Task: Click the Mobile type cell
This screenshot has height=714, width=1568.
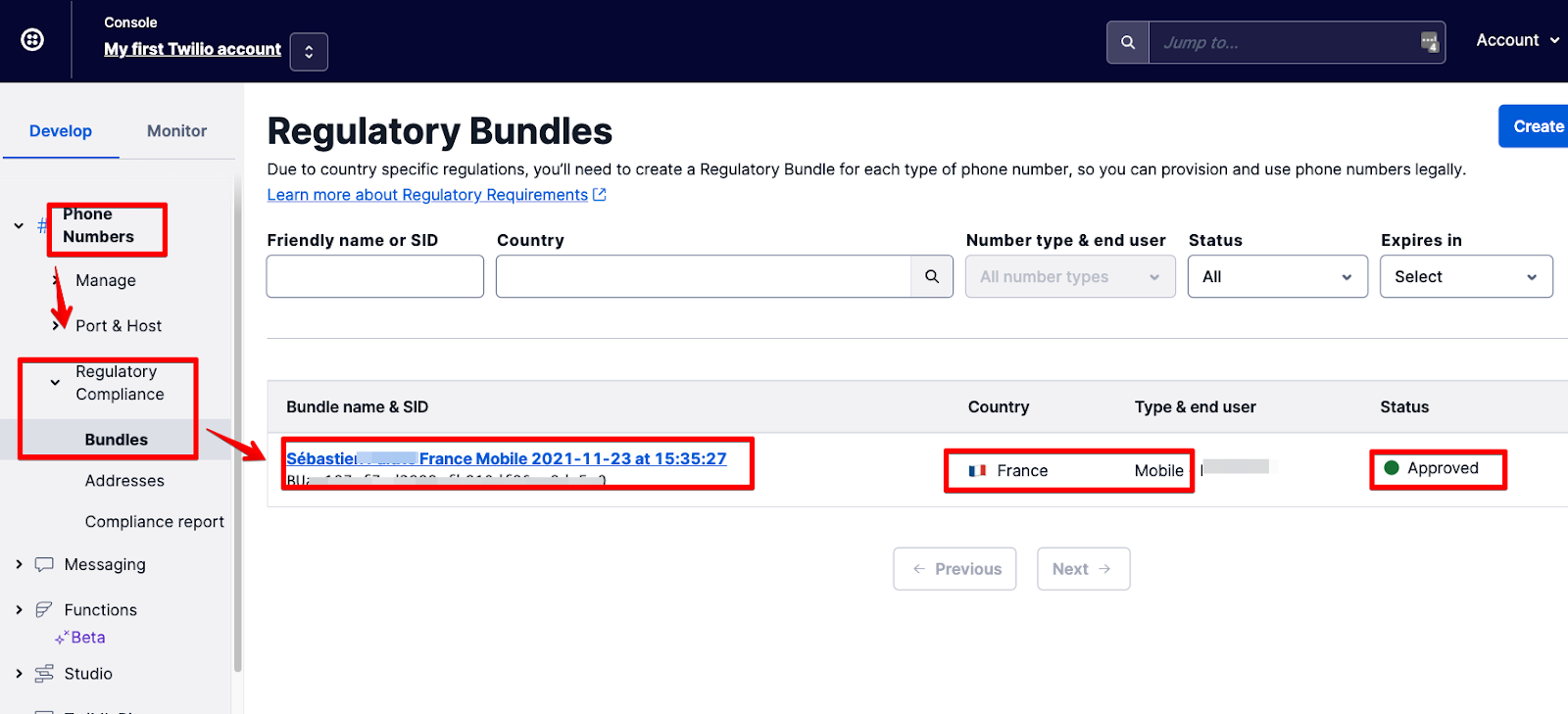Action: coord(1159,471)
